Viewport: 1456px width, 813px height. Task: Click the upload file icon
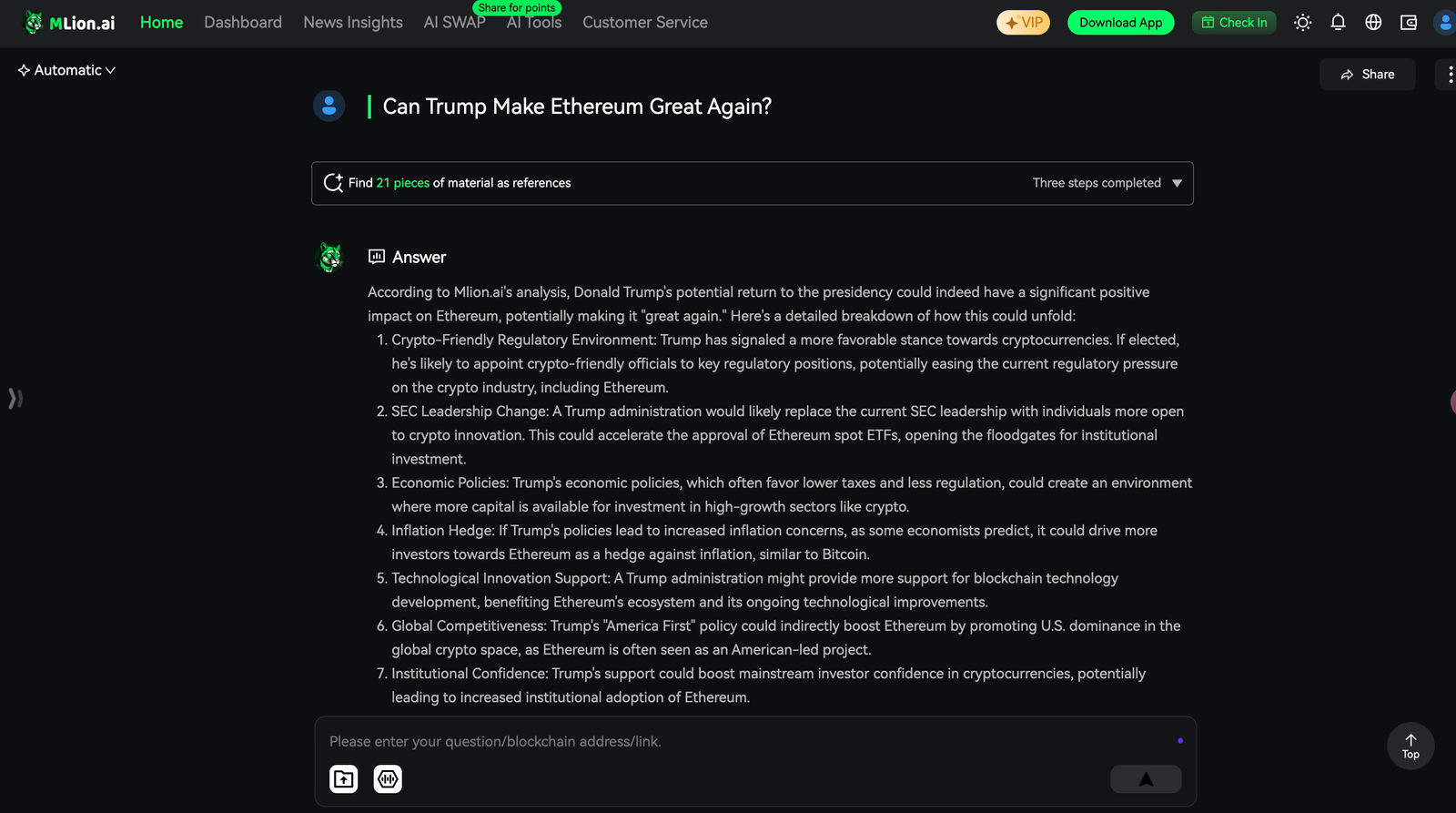coord(343,779)
